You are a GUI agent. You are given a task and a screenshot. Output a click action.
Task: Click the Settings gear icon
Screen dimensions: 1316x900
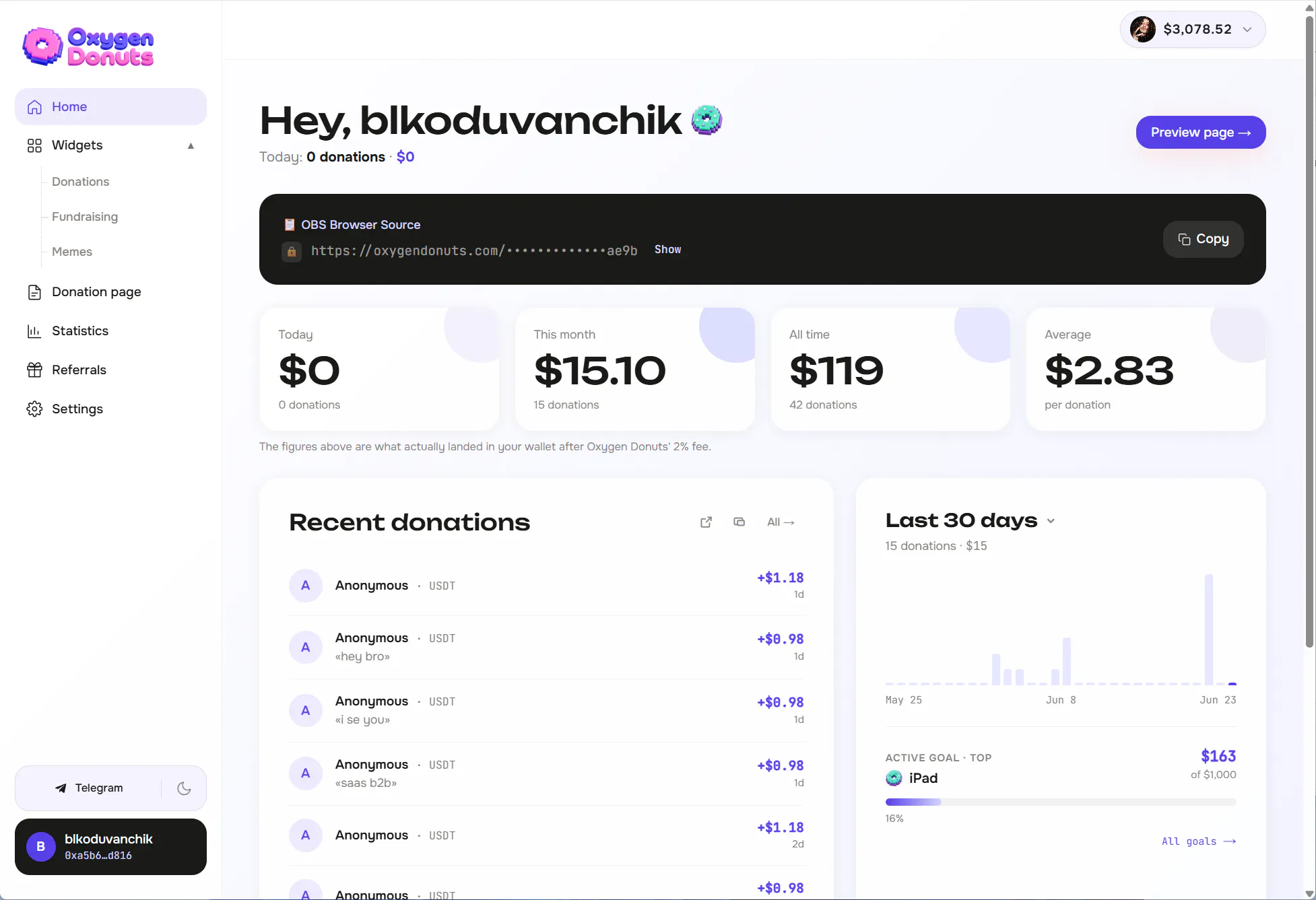[x=34, y=409]
